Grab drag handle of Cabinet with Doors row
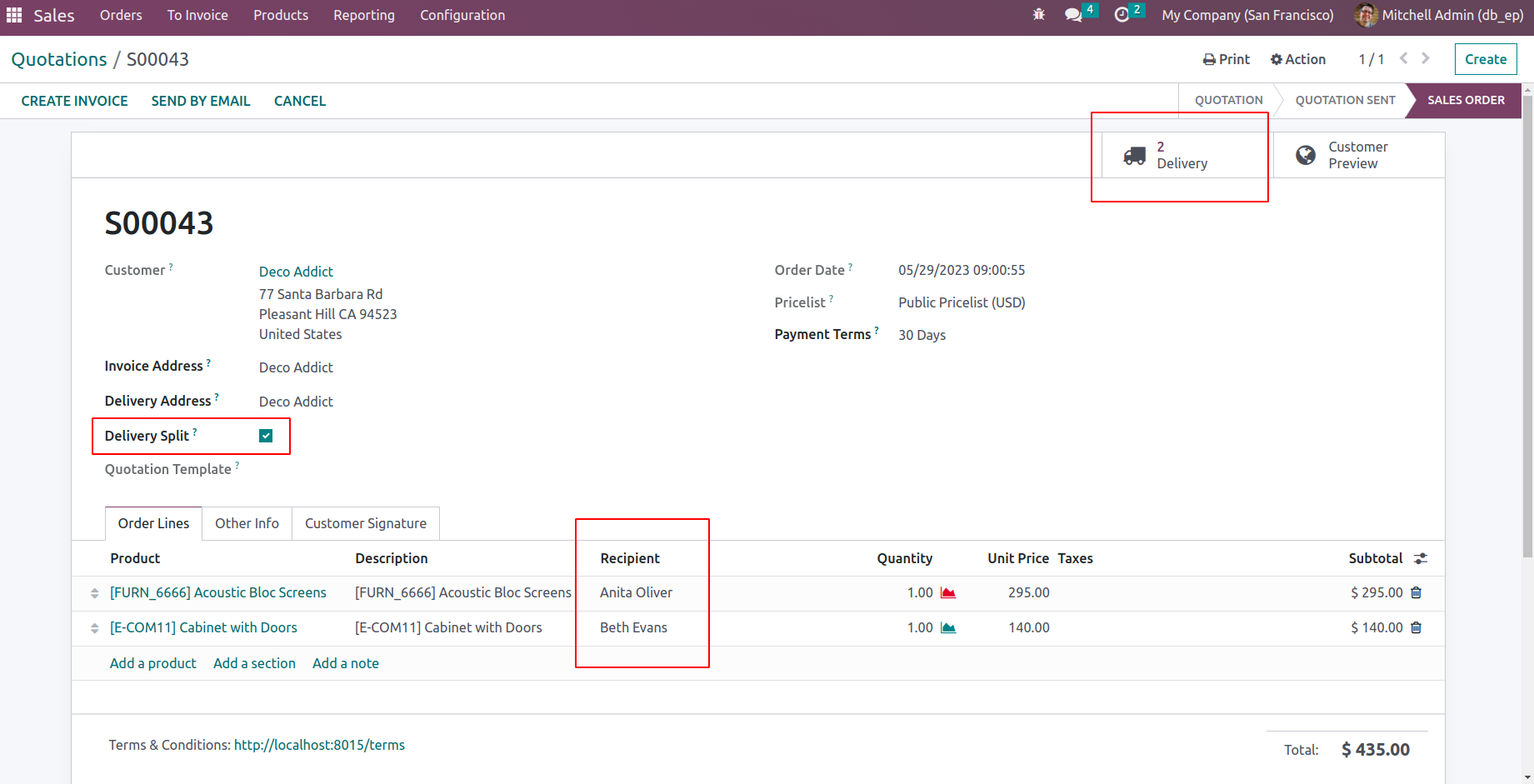The image size is (1534, 784). (94, 628)
